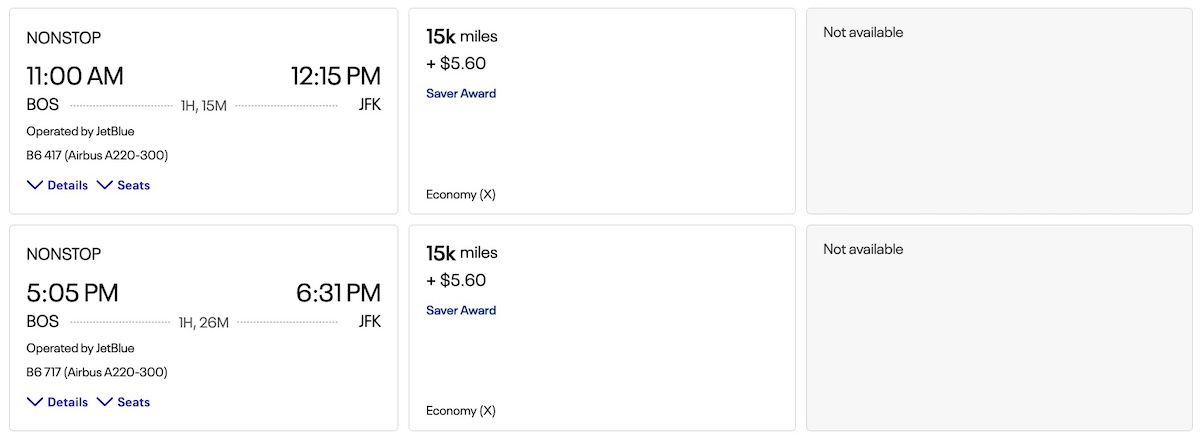The height and width of the screenshot is (439, 1200).
Task: Open Saver Award link for 11:00 AM flight
Action: point(461,94)
